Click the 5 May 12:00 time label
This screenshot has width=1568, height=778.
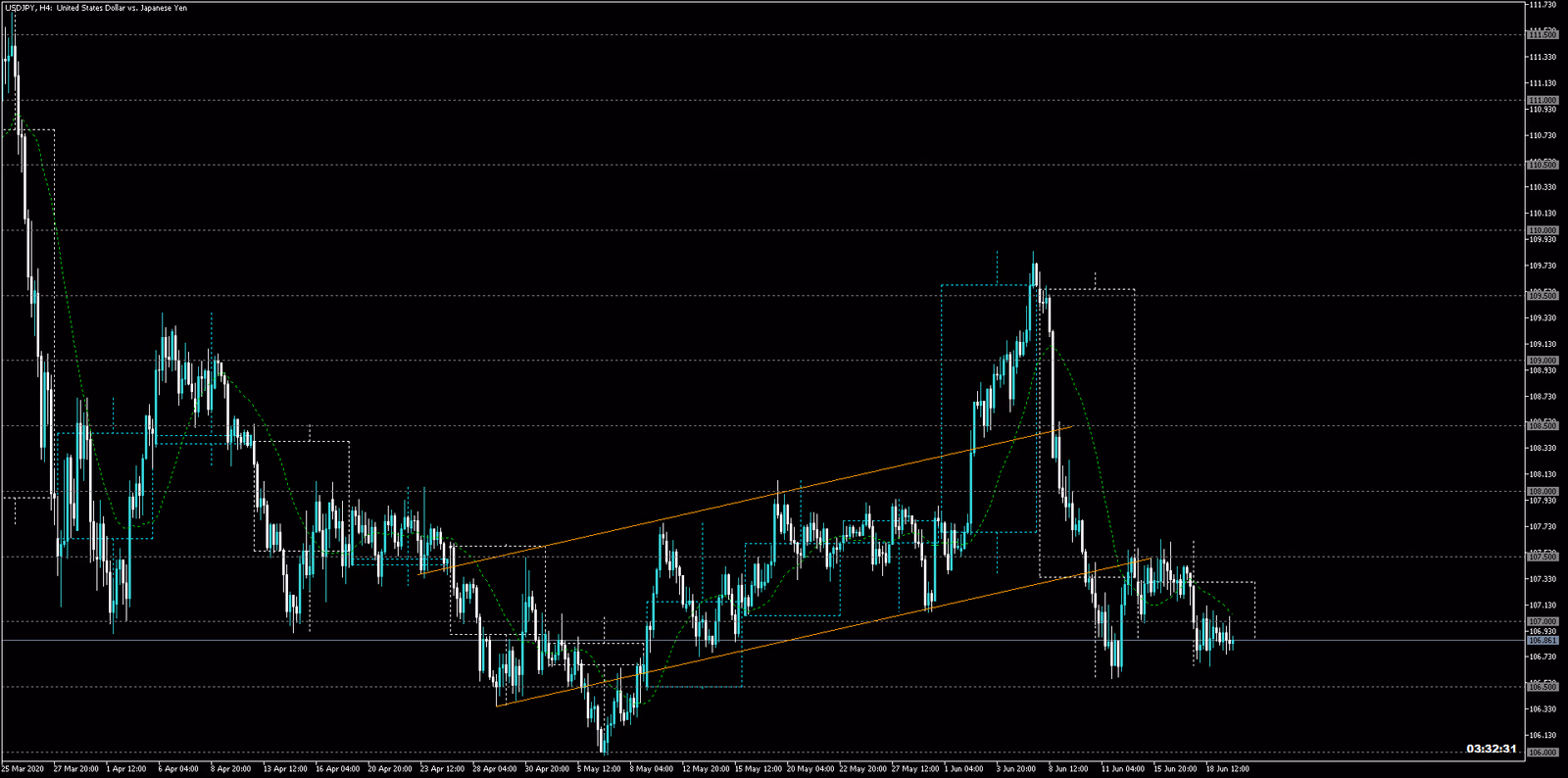coord(599,769)
